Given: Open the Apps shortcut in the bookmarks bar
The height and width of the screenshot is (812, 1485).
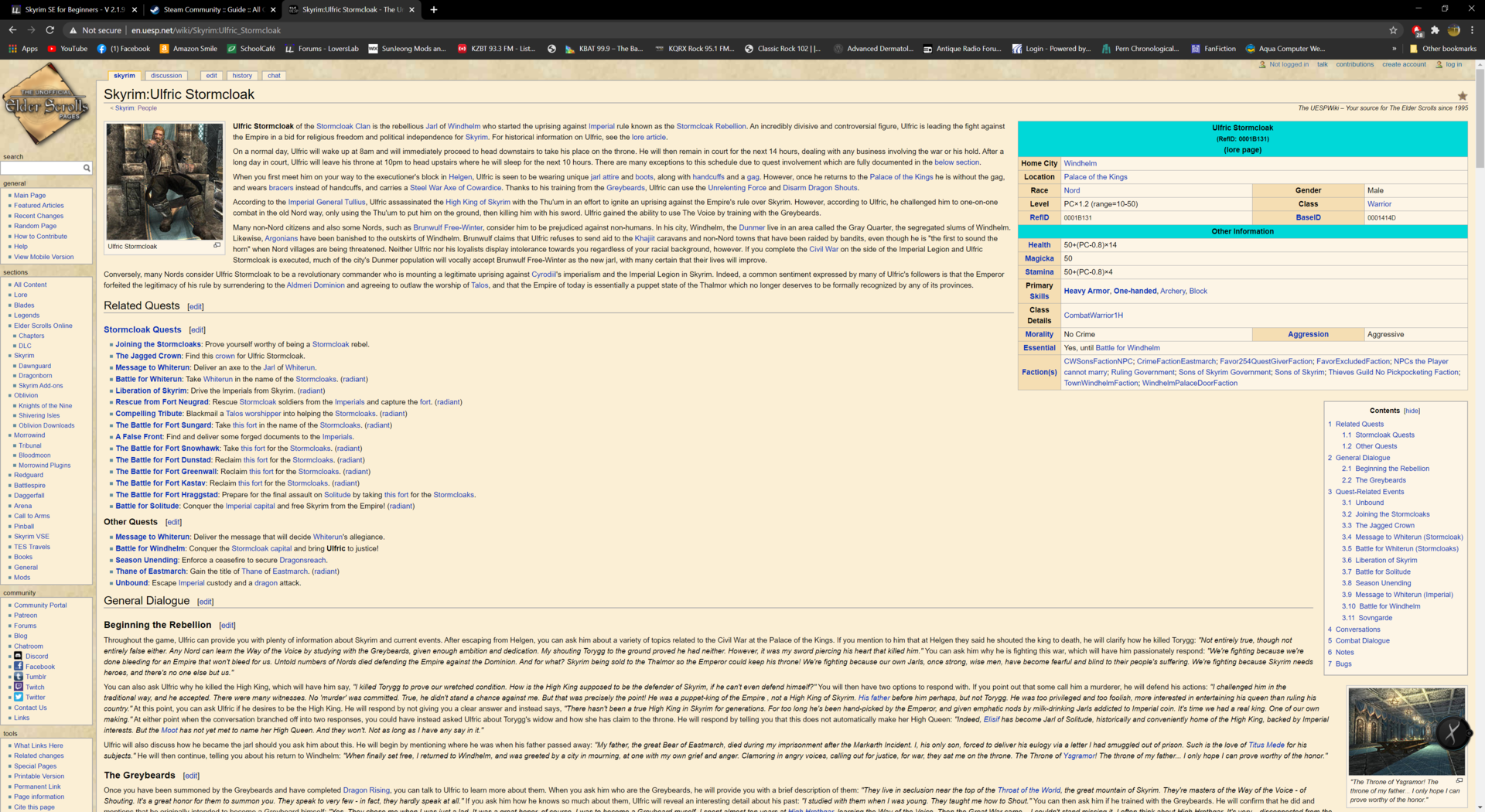Looking at the screenshot, I should coord(22,49).
